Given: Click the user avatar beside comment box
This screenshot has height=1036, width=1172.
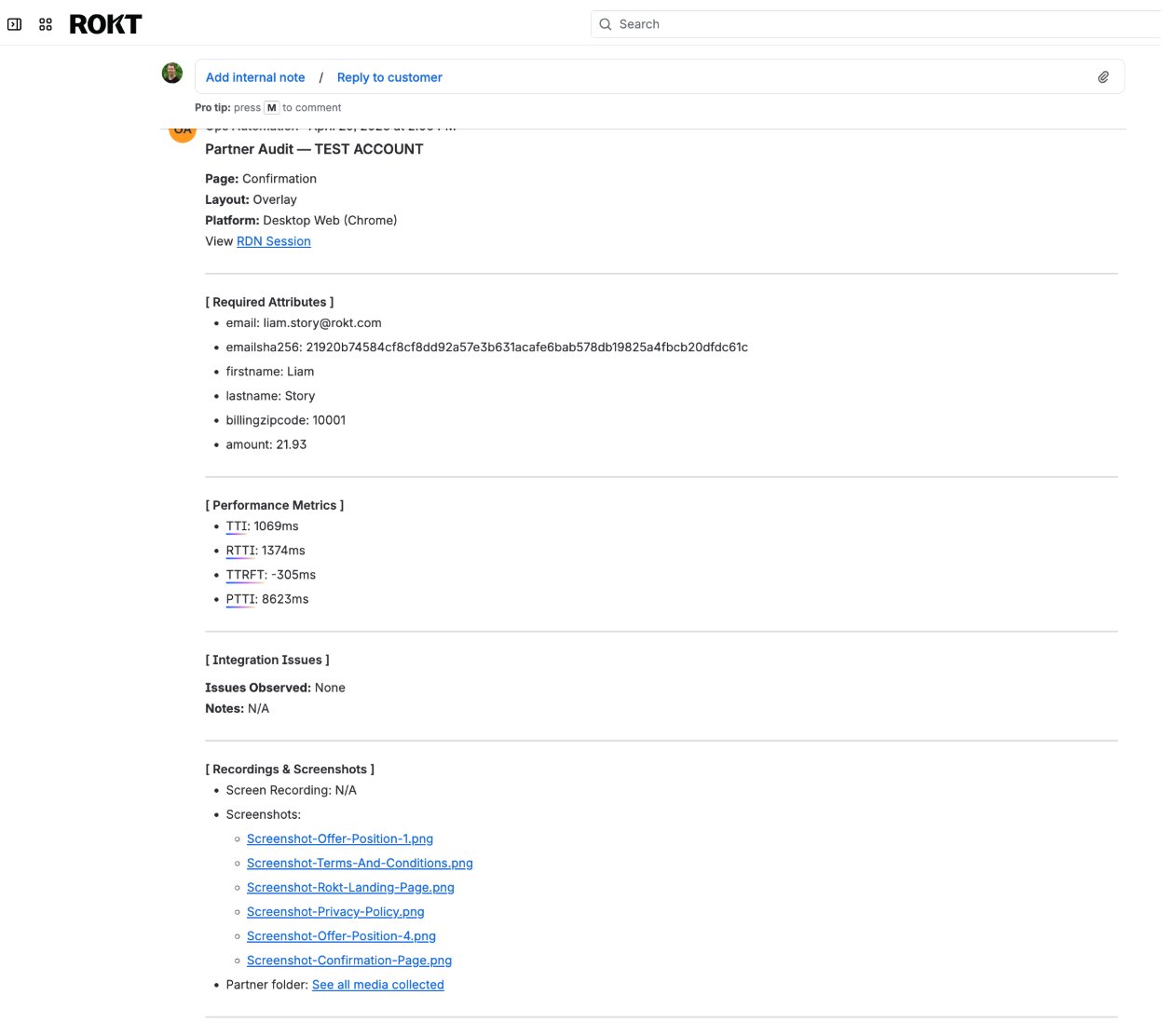Looking at the screenshot, I should pyautogui.click(x=172, y=73).
